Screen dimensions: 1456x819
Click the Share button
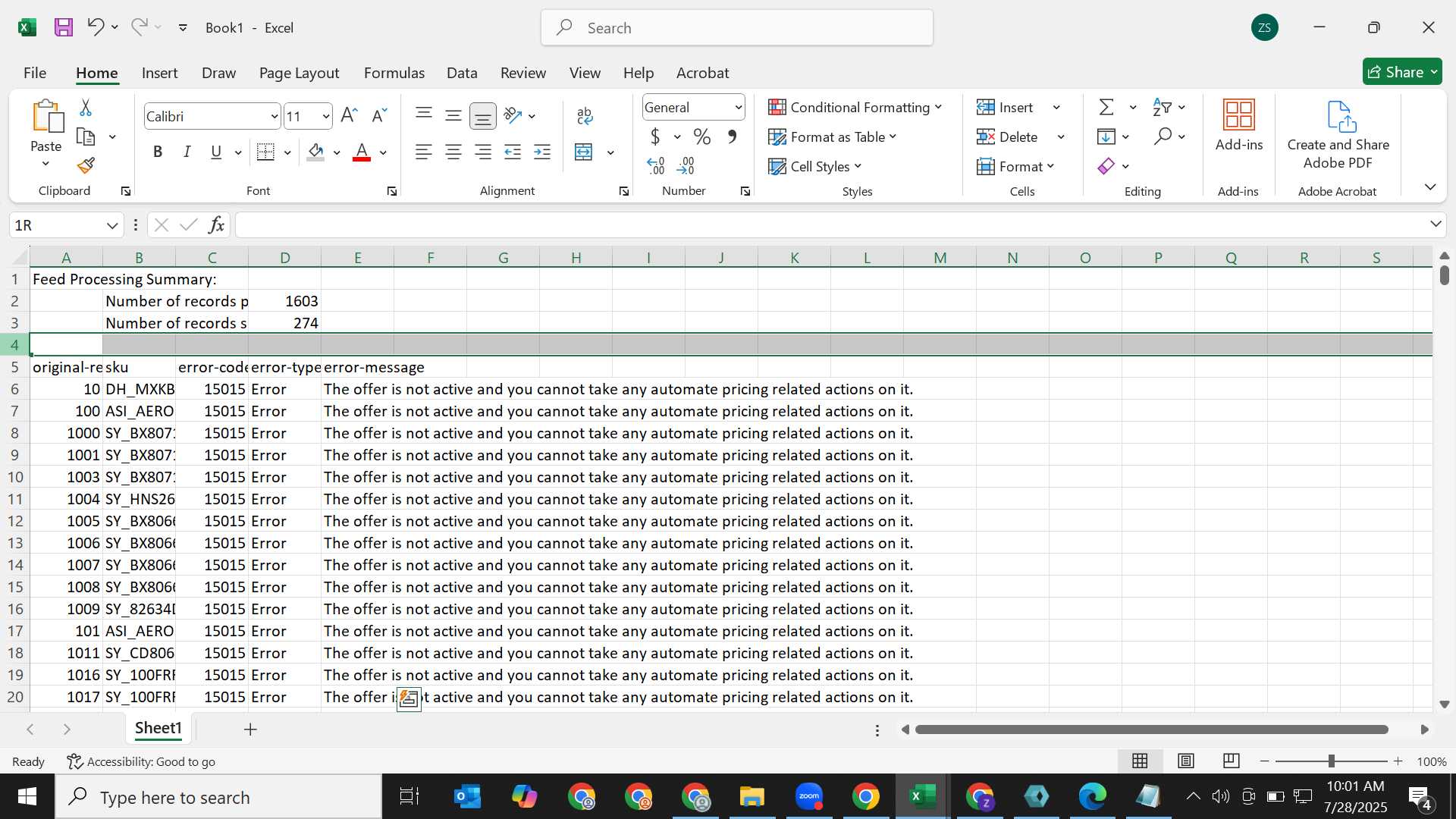[x=1402, y=72]
